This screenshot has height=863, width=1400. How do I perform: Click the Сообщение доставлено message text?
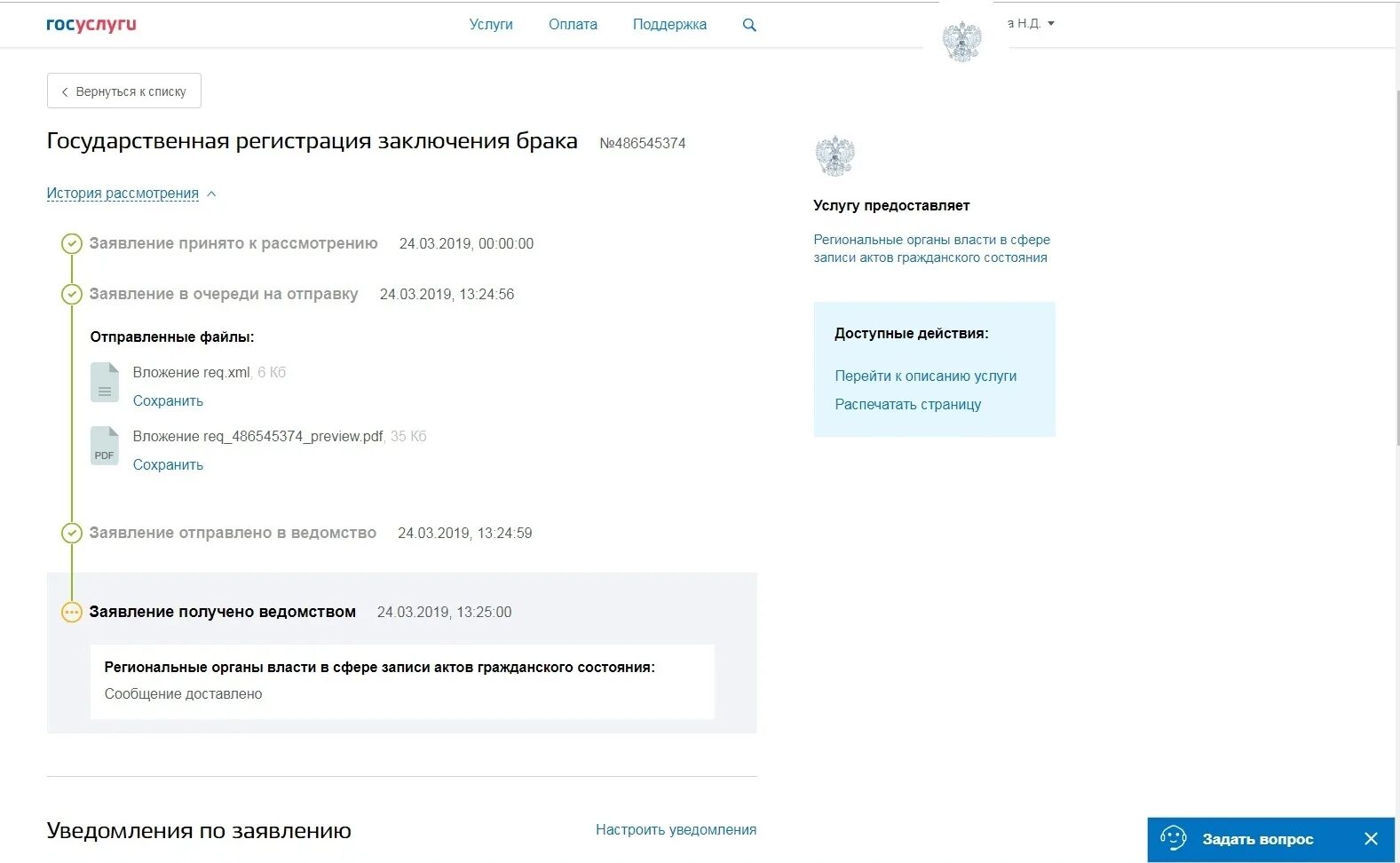(184, 694)
